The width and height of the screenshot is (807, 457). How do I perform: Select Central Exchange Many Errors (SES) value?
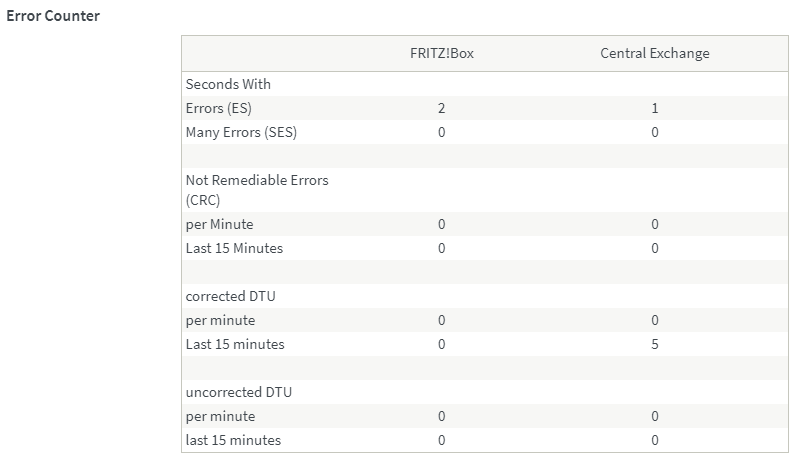coord(655,132)
